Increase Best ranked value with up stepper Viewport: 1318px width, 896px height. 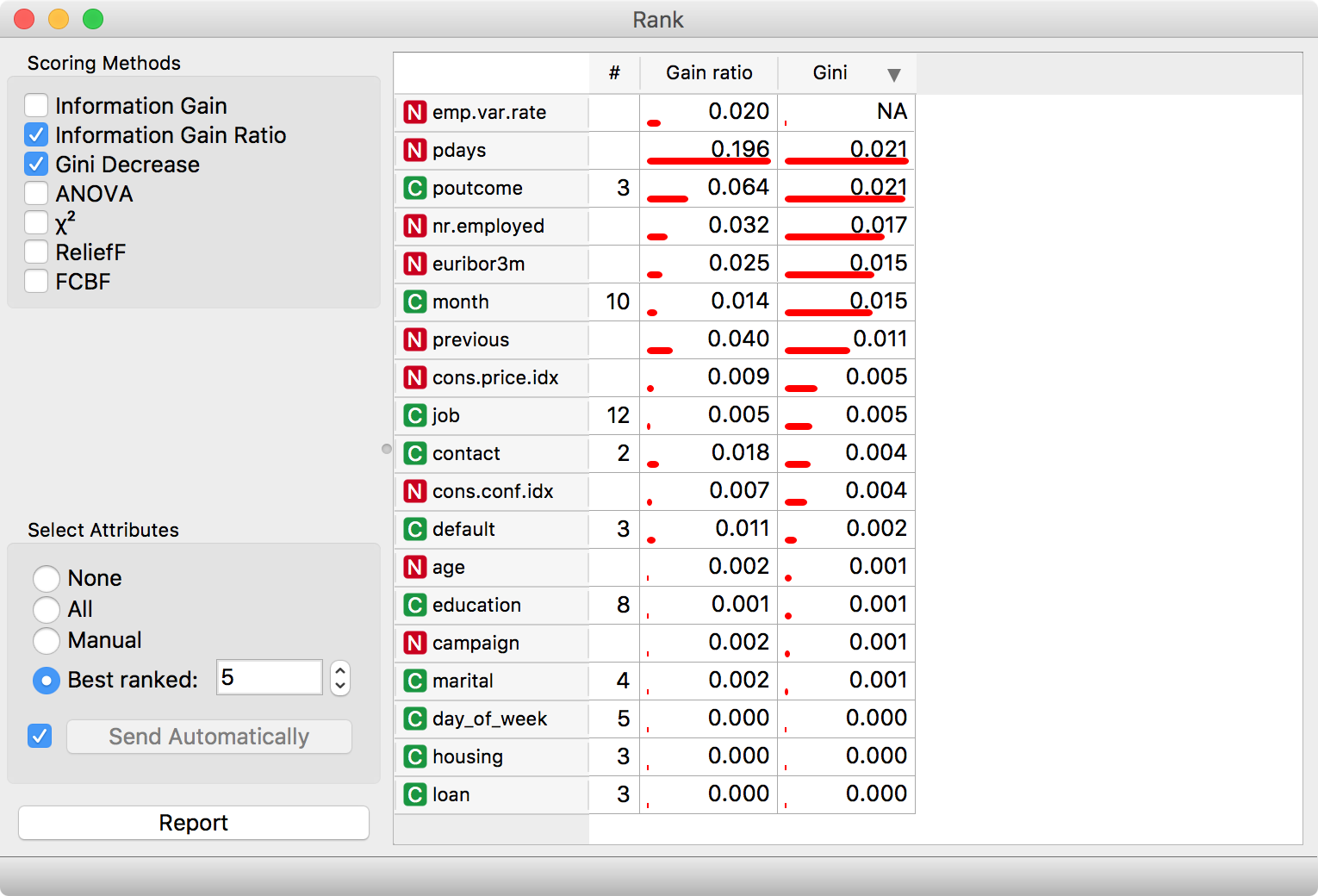339,671
